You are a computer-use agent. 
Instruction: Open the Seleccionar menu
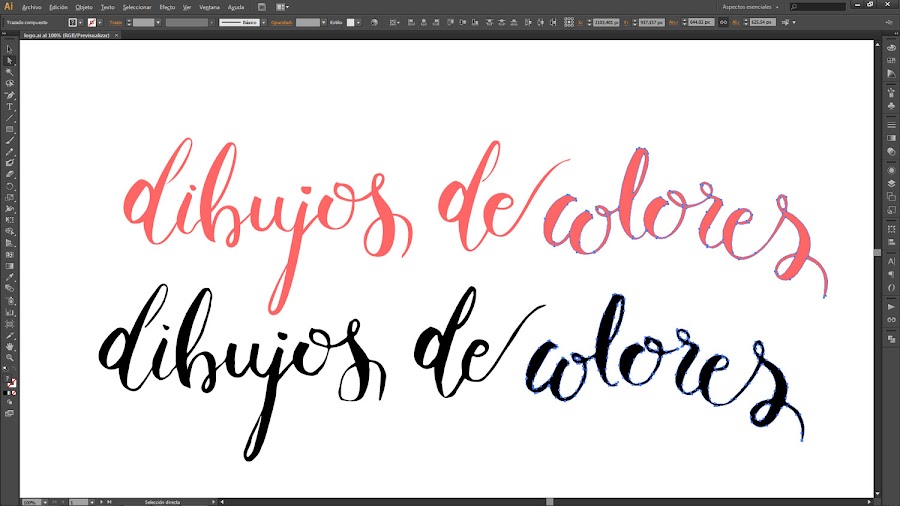point(137,7)
